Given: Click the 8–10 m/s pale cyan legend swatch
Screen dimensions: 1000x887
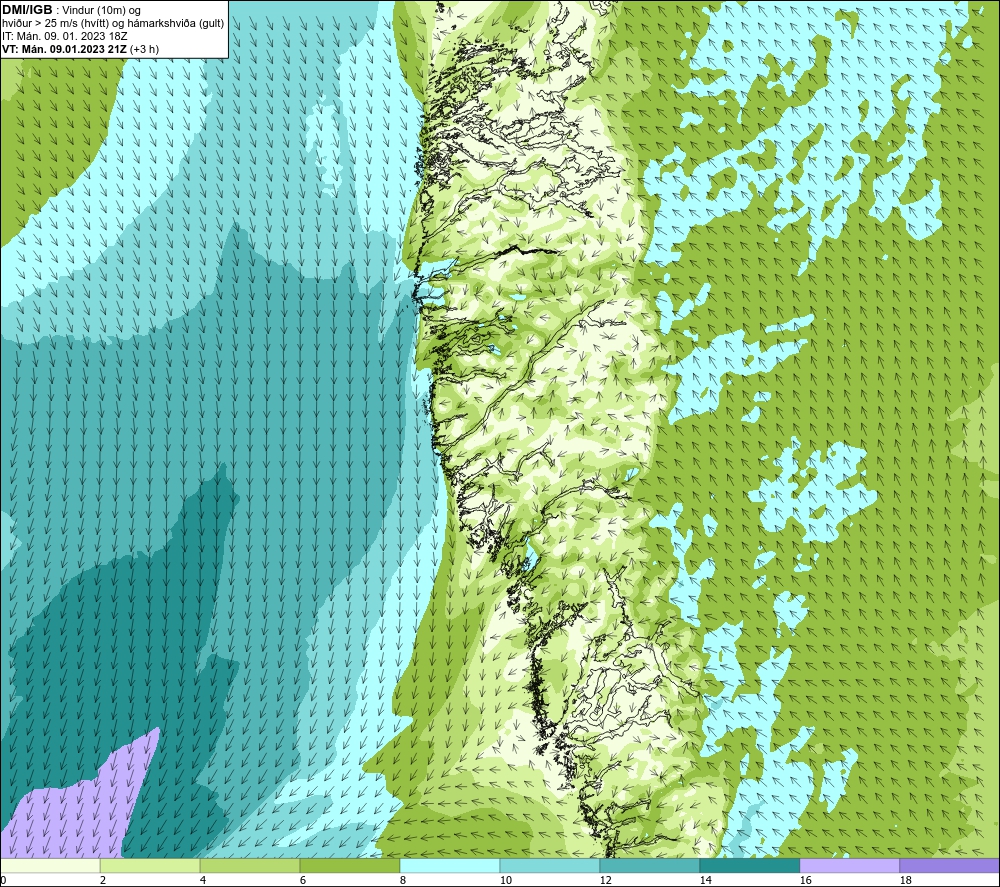Looking at the screenshot, I should tap(450, 865).
